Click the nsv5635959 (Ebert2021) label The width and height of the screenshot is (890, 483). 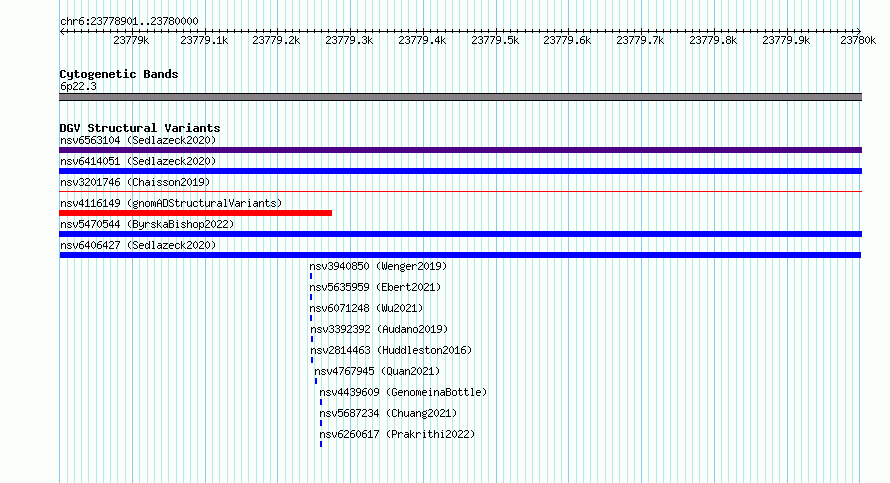click(x=375, y=287)
